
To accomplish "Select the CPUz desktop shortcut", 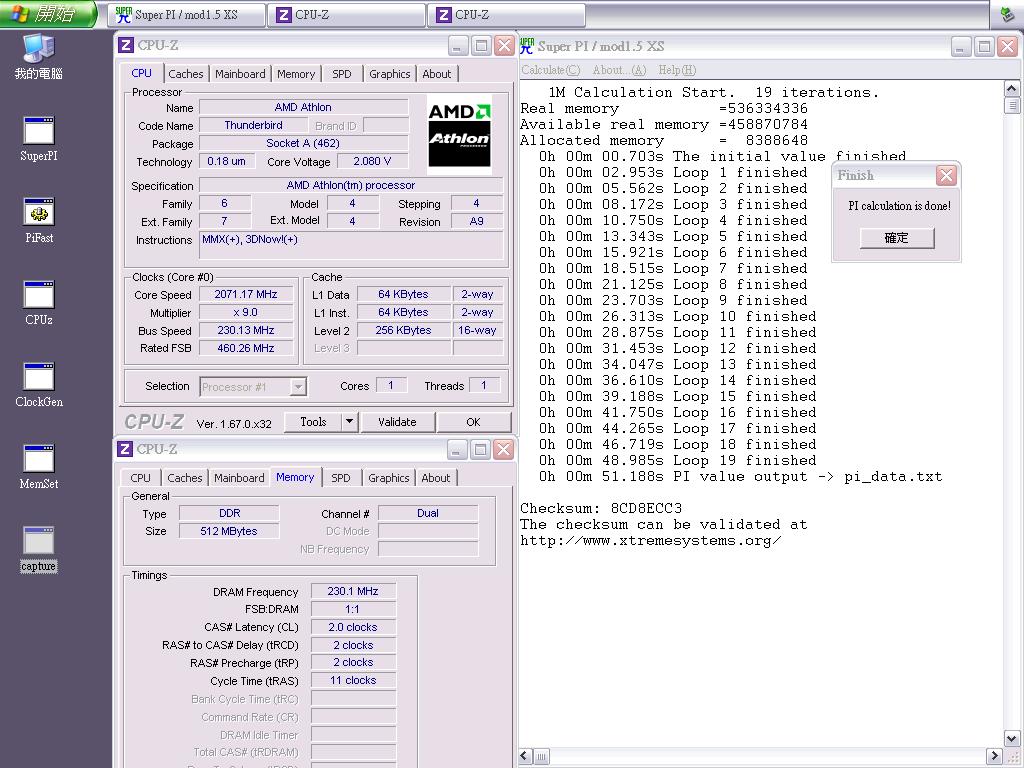I will (39, 303).
